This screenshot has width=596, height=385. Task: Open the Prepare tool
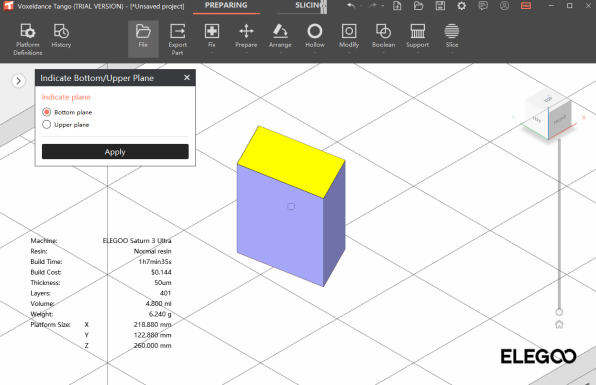pyautogui.click(x=246, y=39)
